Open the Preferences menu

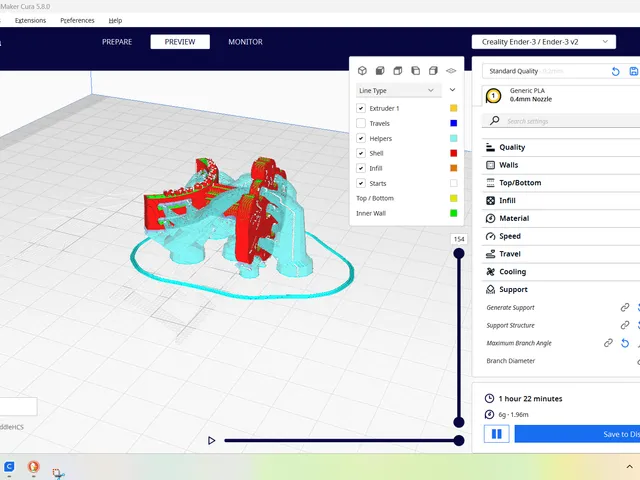click(77, 20)
